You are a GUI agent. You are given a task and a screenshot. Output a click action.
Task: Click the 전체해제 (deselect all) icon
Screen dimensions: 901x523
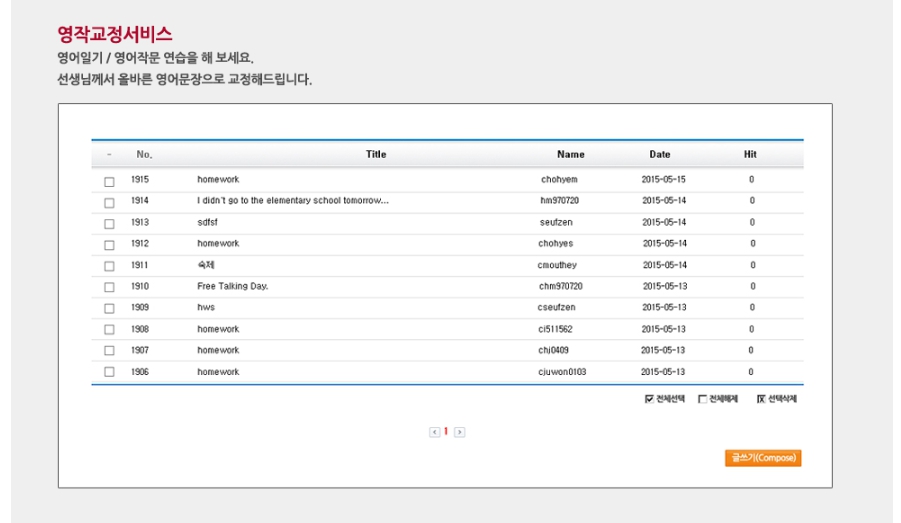[702, 399]
